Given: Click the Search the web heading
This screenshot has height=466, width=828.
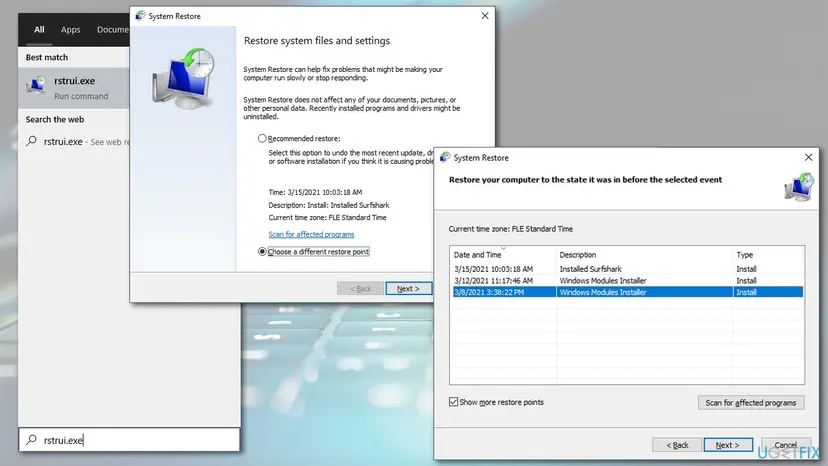Looking at the screenshot, I should tap(54, 119).
